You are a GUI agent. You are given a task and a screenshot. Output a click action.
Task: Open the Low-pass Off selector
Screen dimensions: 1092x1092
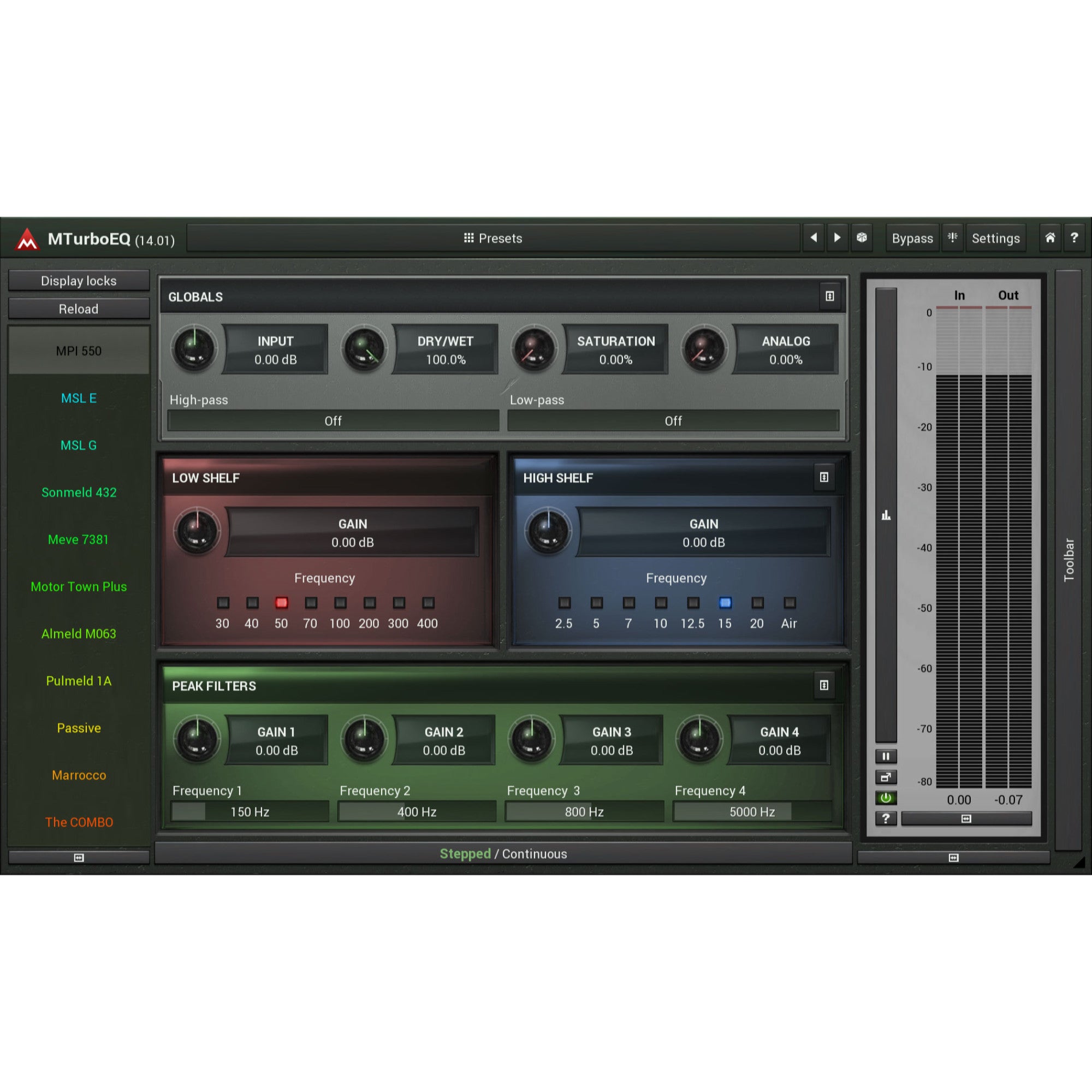click(673, 421)
